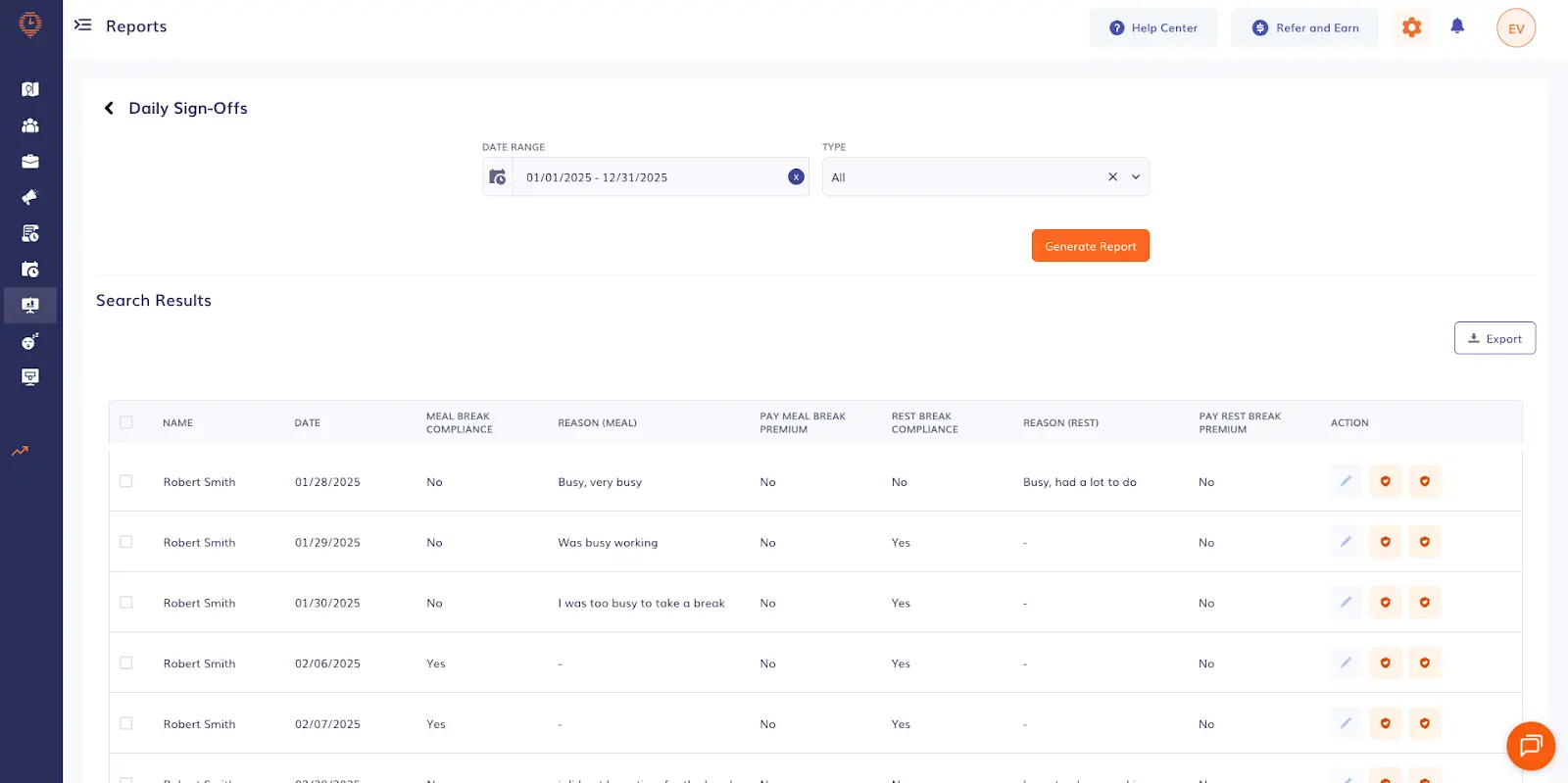Open the sleeping face time-off sidebar icon
This screenshot has width=1568, height=783.
point(30,341)
